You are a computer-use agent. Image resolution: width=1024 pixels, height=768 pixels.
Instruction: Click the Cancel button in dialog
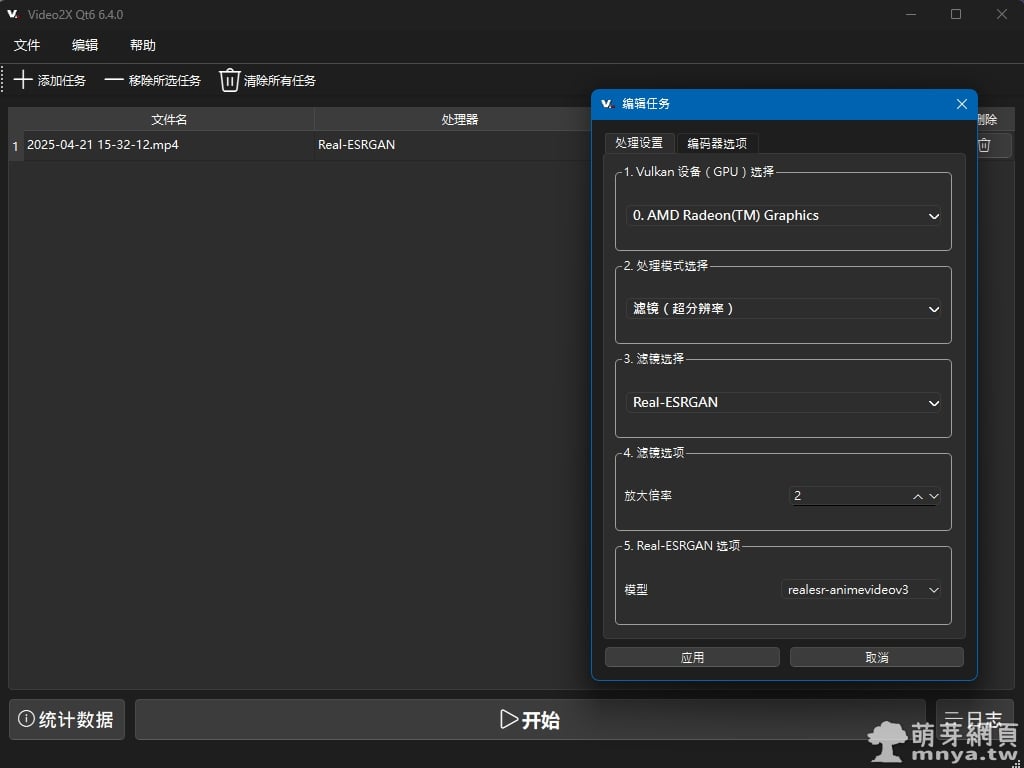876,657
